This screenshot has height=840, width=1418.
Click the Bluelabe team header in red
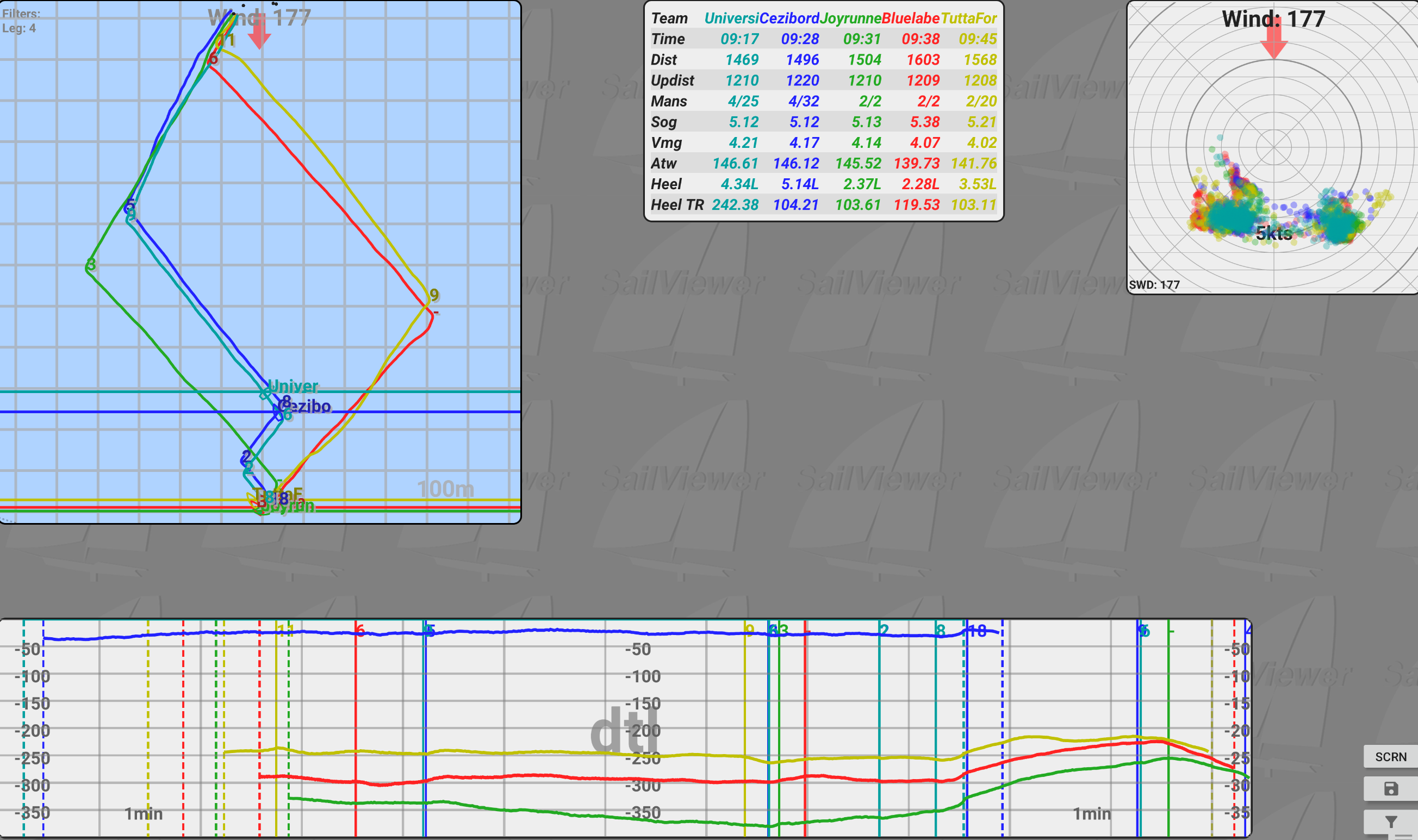tap(910, 18)
